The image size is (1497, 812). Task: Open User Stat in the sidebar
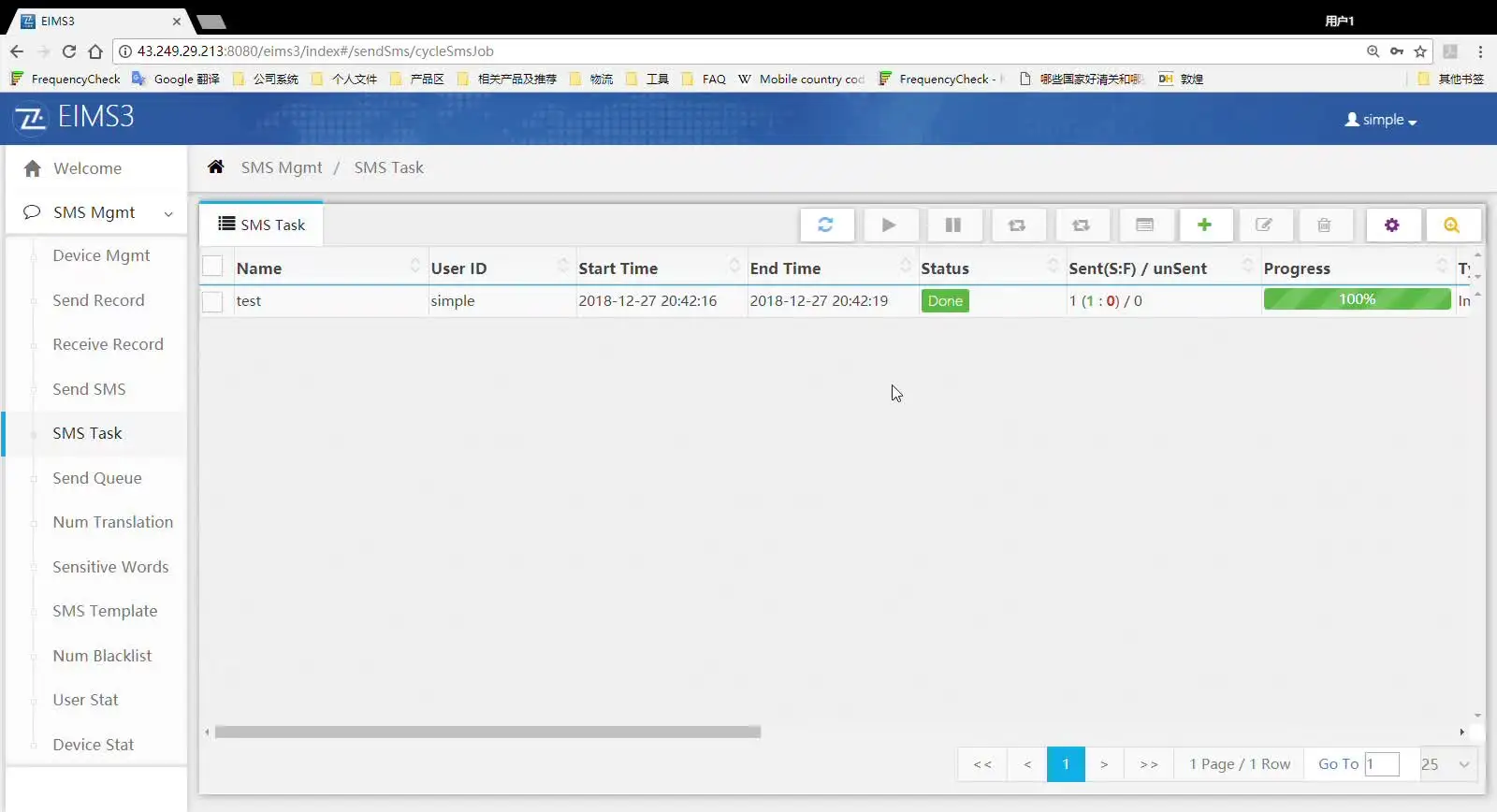(x=85, y=700)
